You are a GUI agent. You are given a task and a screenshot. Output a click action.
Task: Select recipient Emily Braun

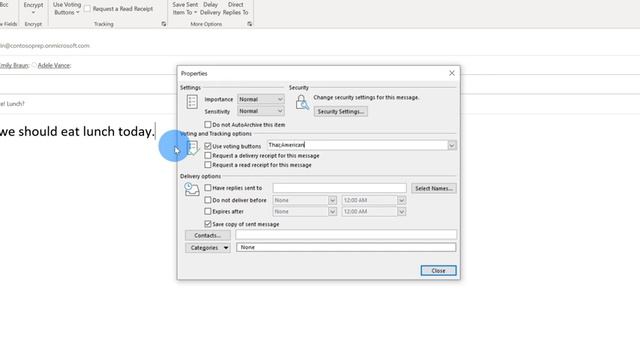click(x=14, y=65)
